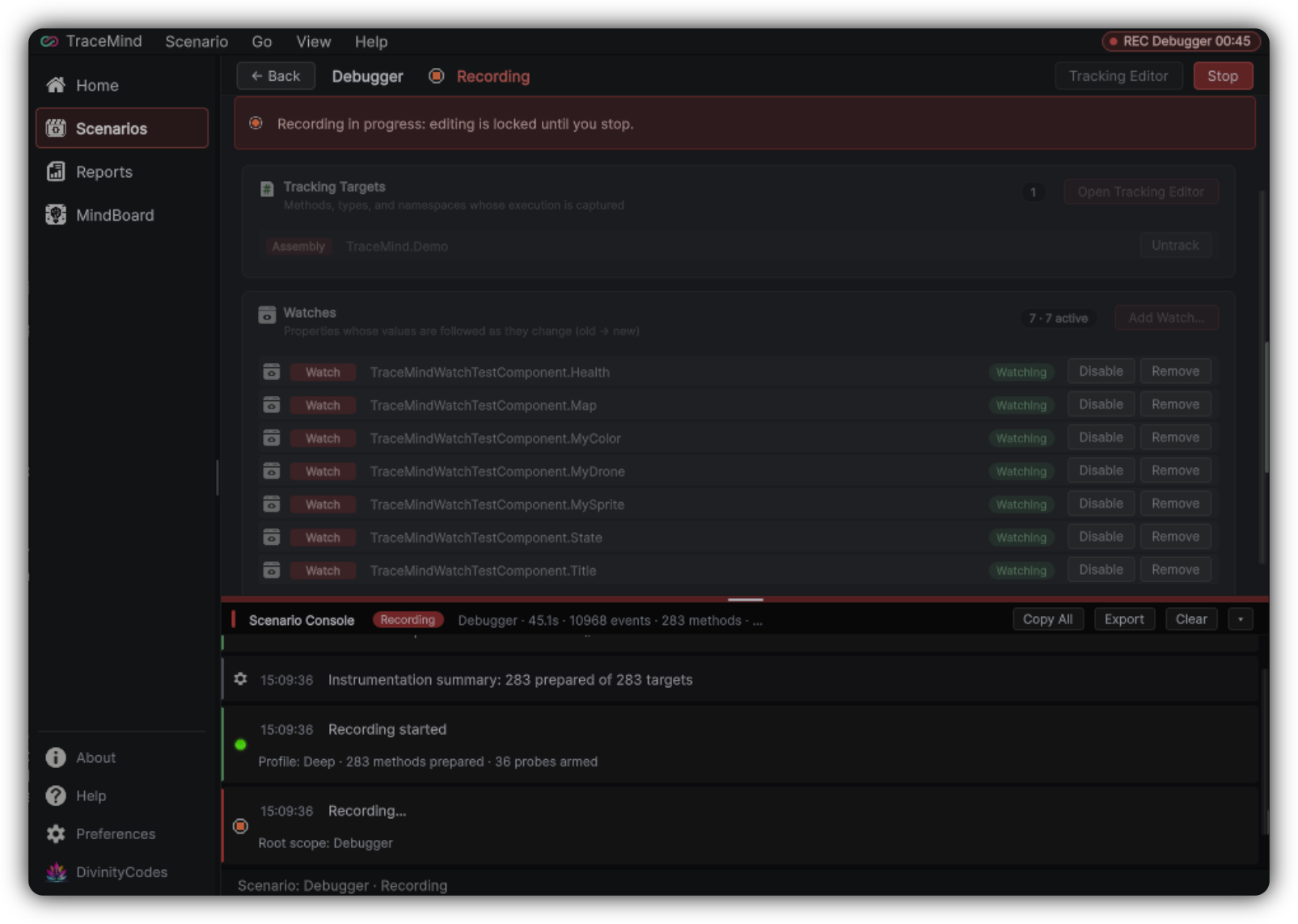Image resolution: width=1298 pixels, height=924 pixels.
Task: Click the TraceMind logo in menu bar
Action: coord(49,41)
